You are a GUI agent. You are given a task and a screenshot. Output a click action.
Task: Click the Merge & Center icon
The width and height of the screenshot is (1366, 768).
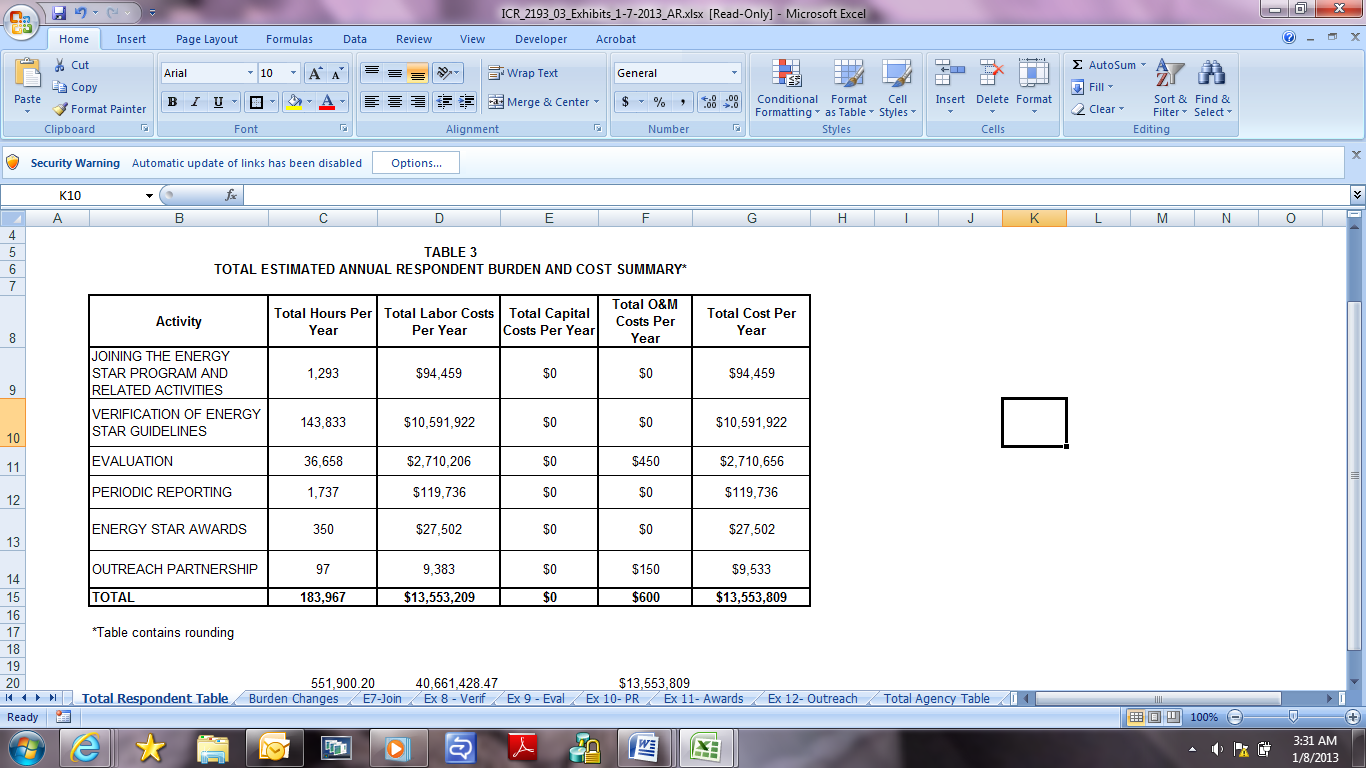[x=496, y=102]
